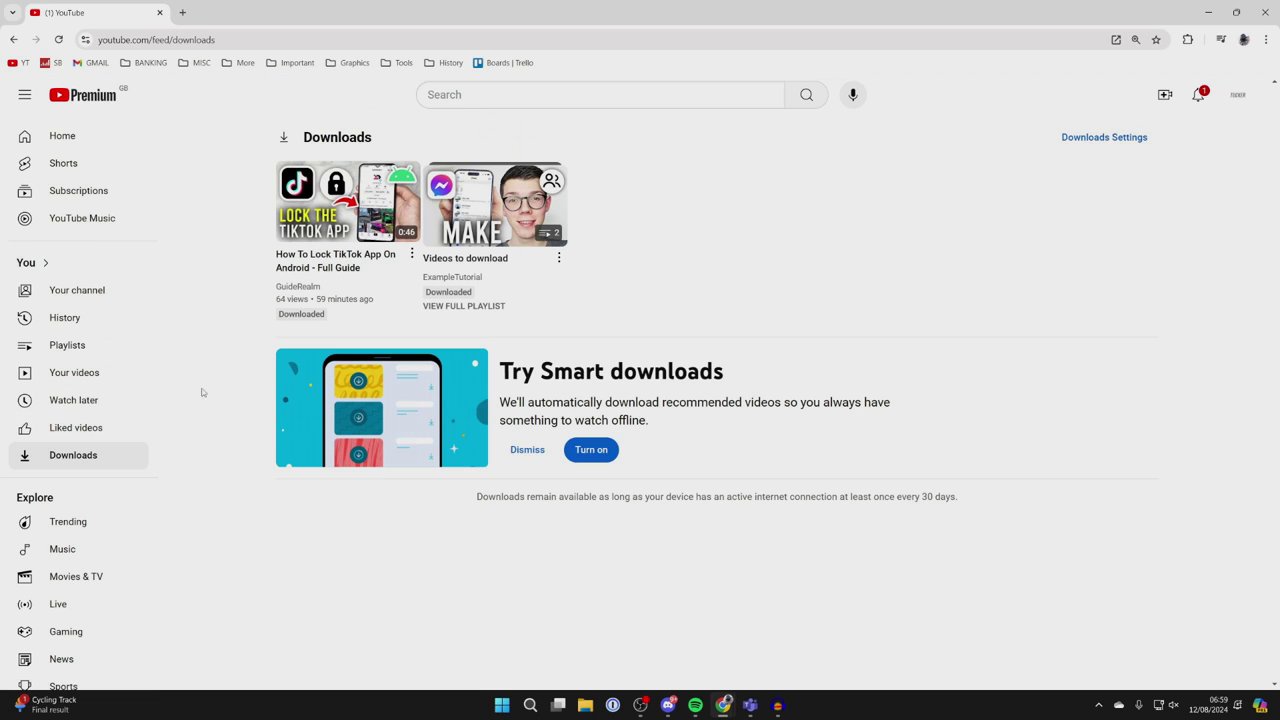The width and height of the screenshot is (1280, 720).
Task: Open Discord from the taskbar
Action: 668,705
